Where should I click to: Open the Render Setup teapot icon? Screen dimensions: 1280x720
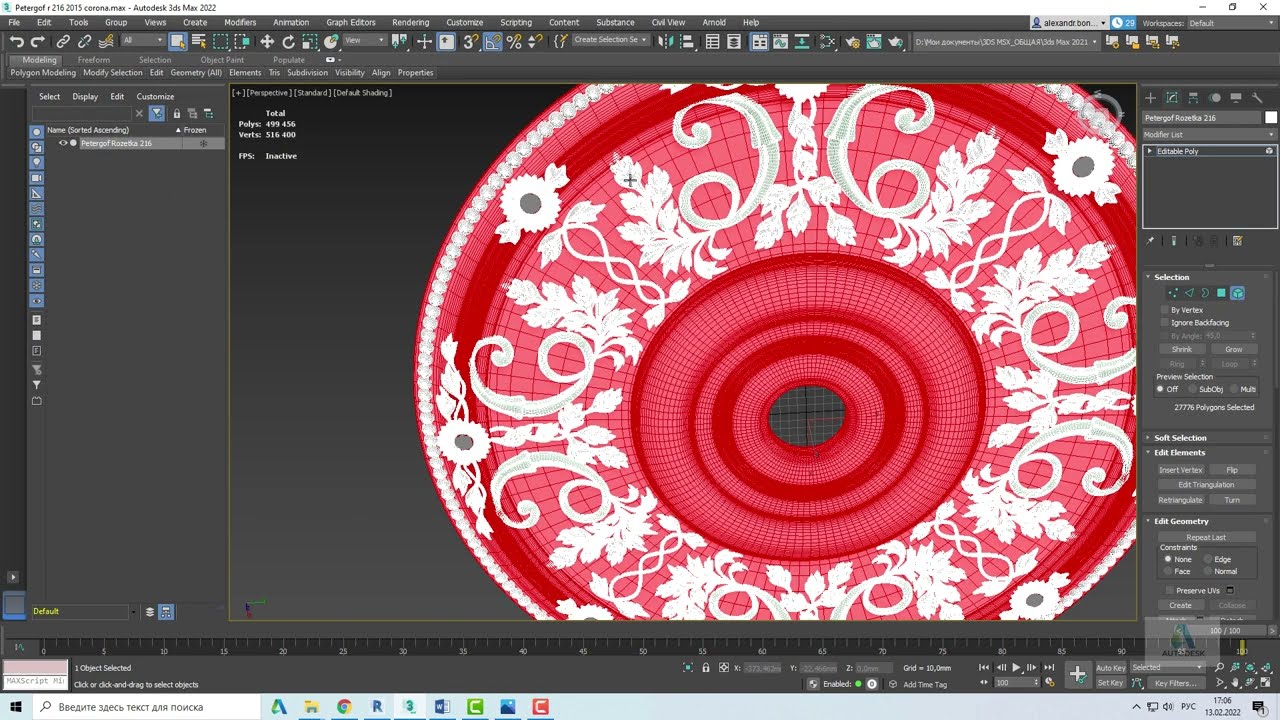coord(852,41)
